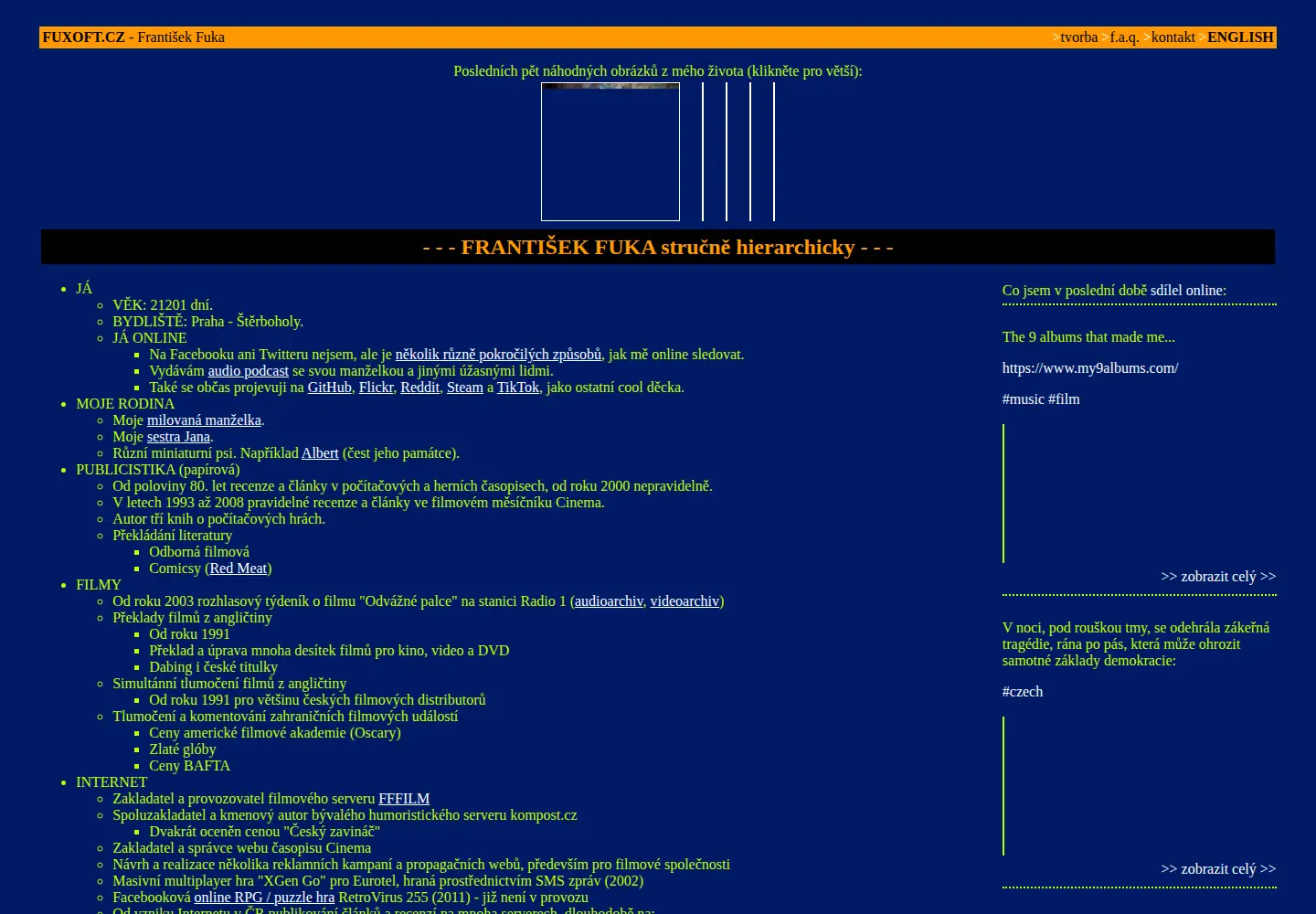
Task: Open the videoarchiv link
Action: pos(685,601)
